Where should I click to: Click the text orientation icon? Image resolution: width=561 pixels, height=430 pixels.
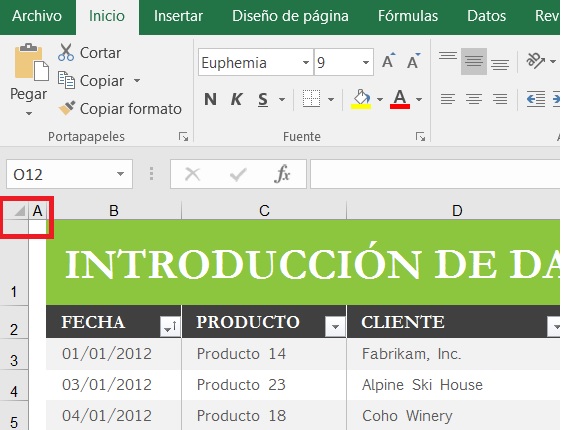tap(536, 60)
